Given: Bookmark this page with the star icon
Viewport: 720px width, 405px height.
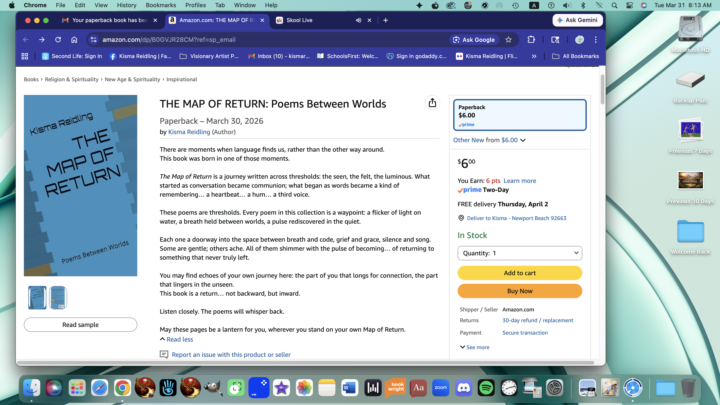Looking at the screenshot, I should [508, 40].
